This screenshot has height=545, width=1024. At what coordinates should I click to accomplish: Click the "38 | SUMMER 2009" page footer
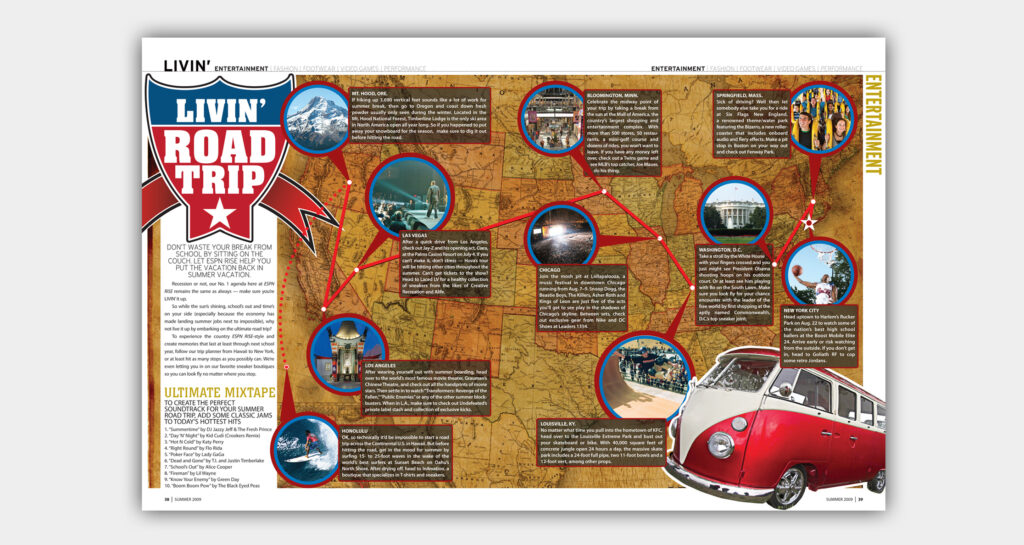[x=183, y=499]
